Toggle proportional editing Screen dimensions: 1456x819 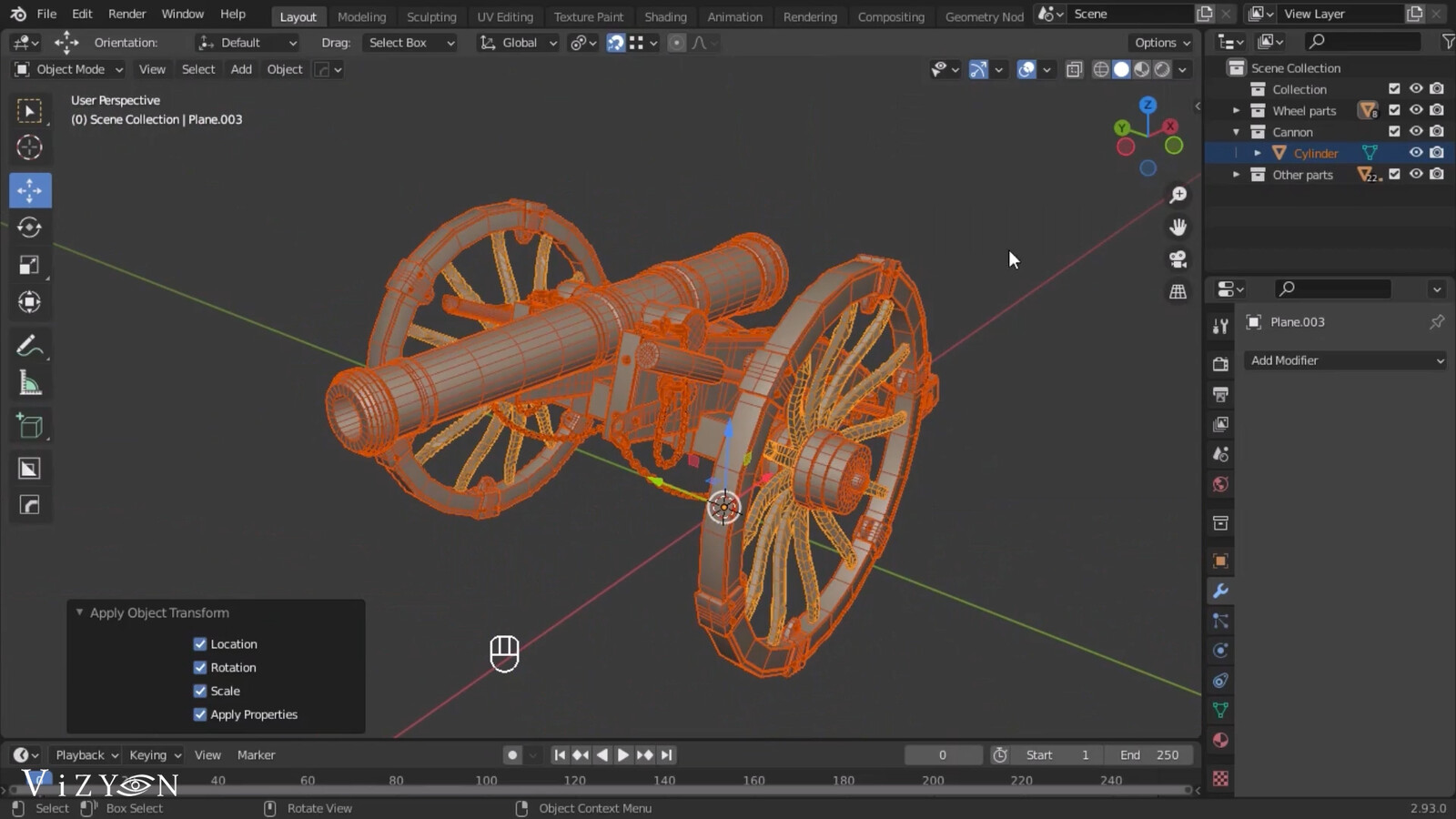point(676,43)
